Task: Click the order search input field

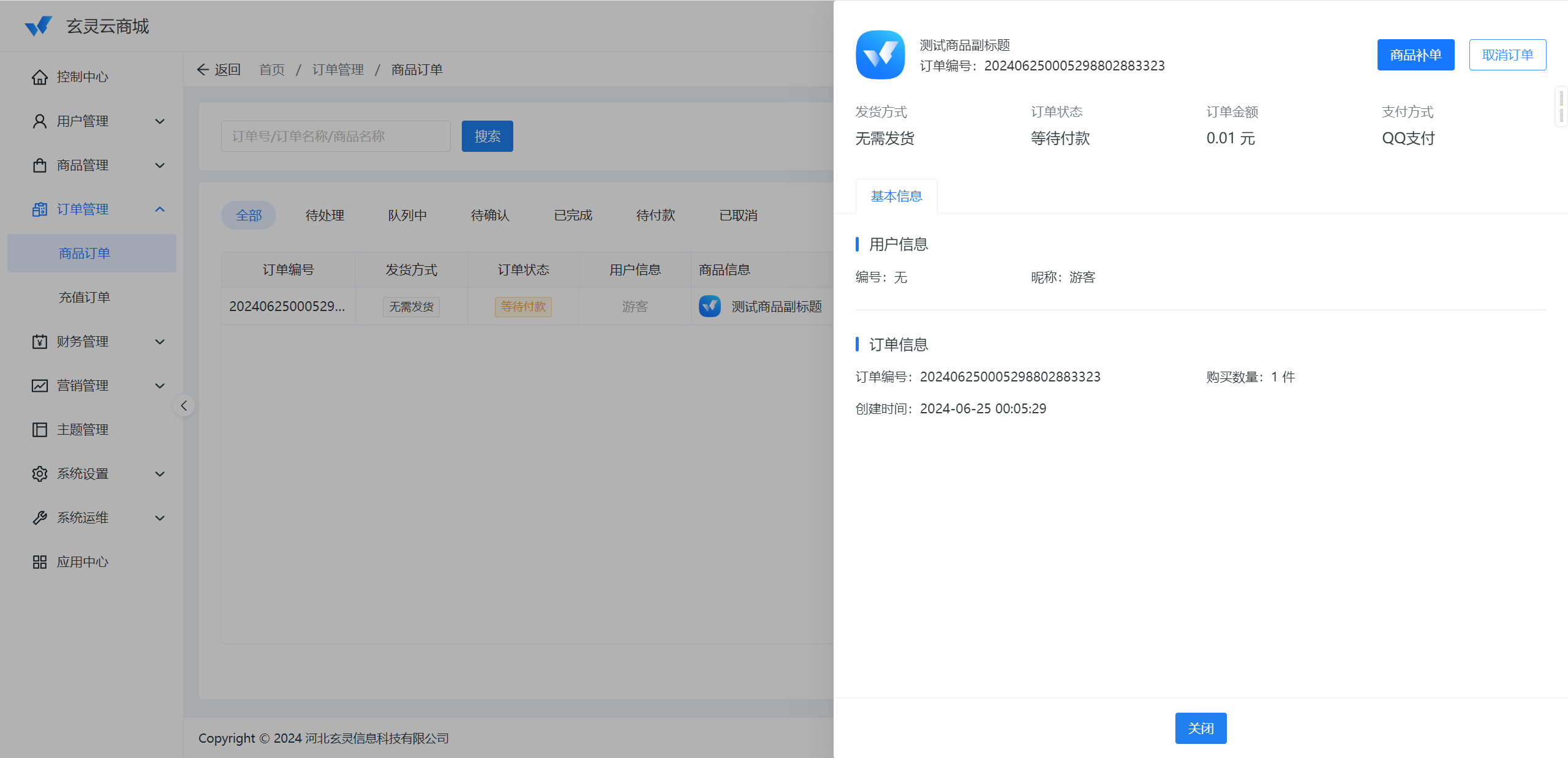Action: tap(336, 137)
